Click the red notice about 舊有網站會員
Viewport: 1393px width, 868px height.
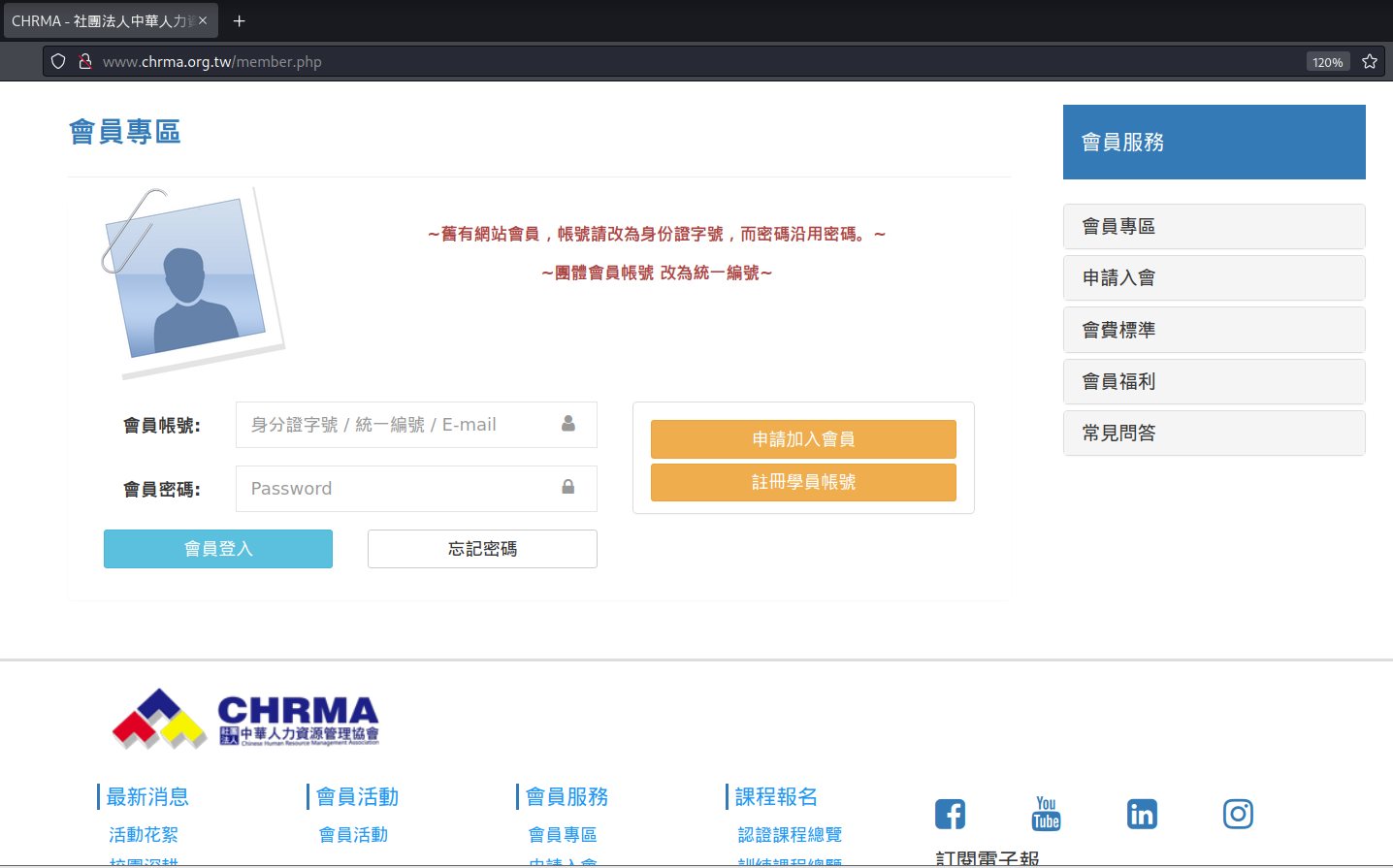[x=657, y=234]
